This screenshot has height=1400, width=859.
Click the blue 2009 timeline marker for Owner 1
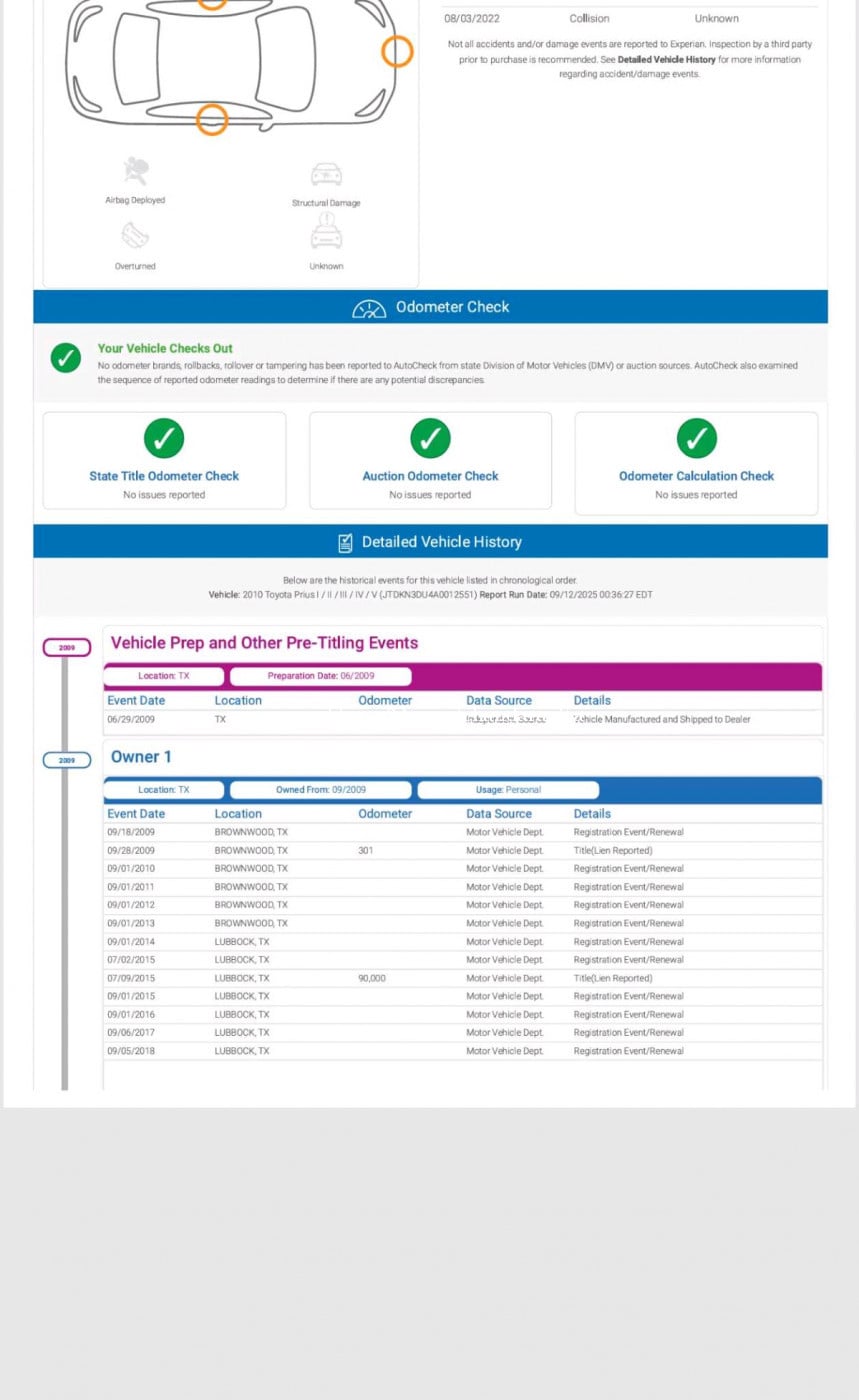(x=66, y=760)
